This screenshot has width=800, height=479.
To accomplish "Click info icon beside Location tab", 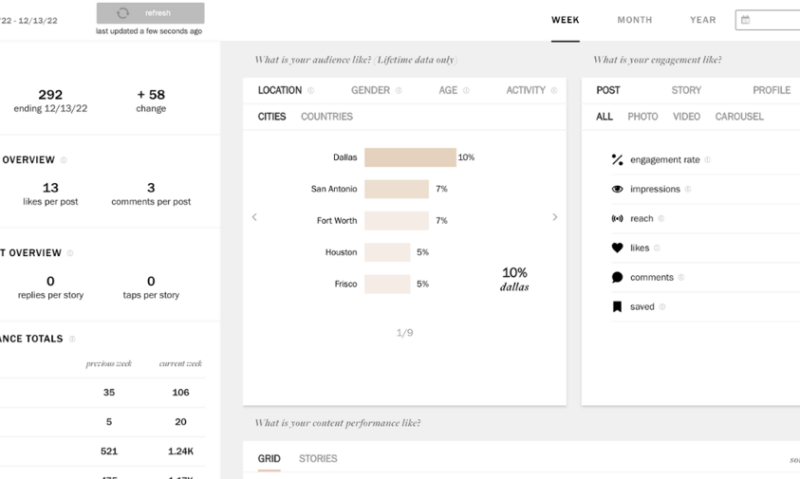I will click(x=310, y=91).
